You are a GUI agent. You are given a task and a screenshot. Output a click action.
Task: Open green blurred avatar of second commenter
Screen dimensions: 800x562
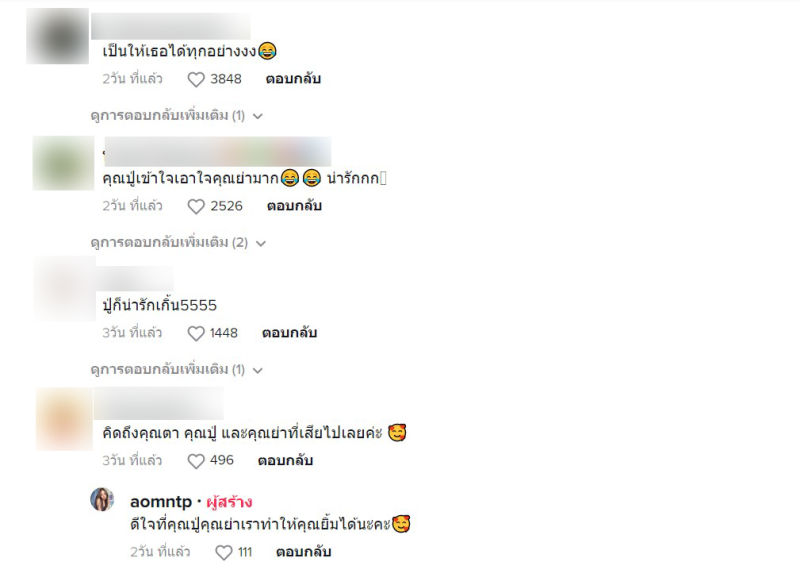[63, 163]
